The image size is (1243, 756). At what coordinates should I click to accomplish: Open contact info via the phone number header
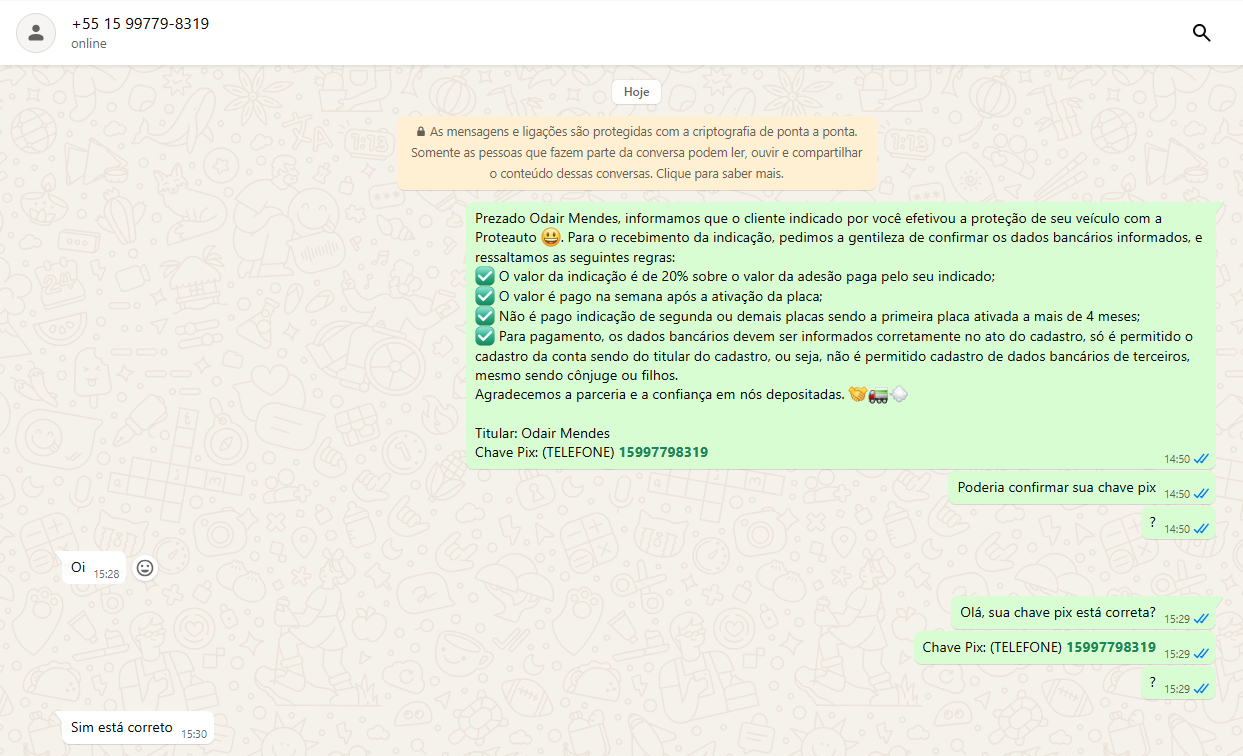point(140,24)
